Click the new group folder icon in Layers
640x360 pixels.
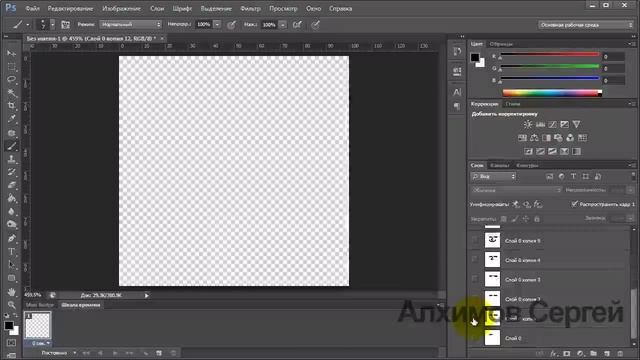pos(593,353)
